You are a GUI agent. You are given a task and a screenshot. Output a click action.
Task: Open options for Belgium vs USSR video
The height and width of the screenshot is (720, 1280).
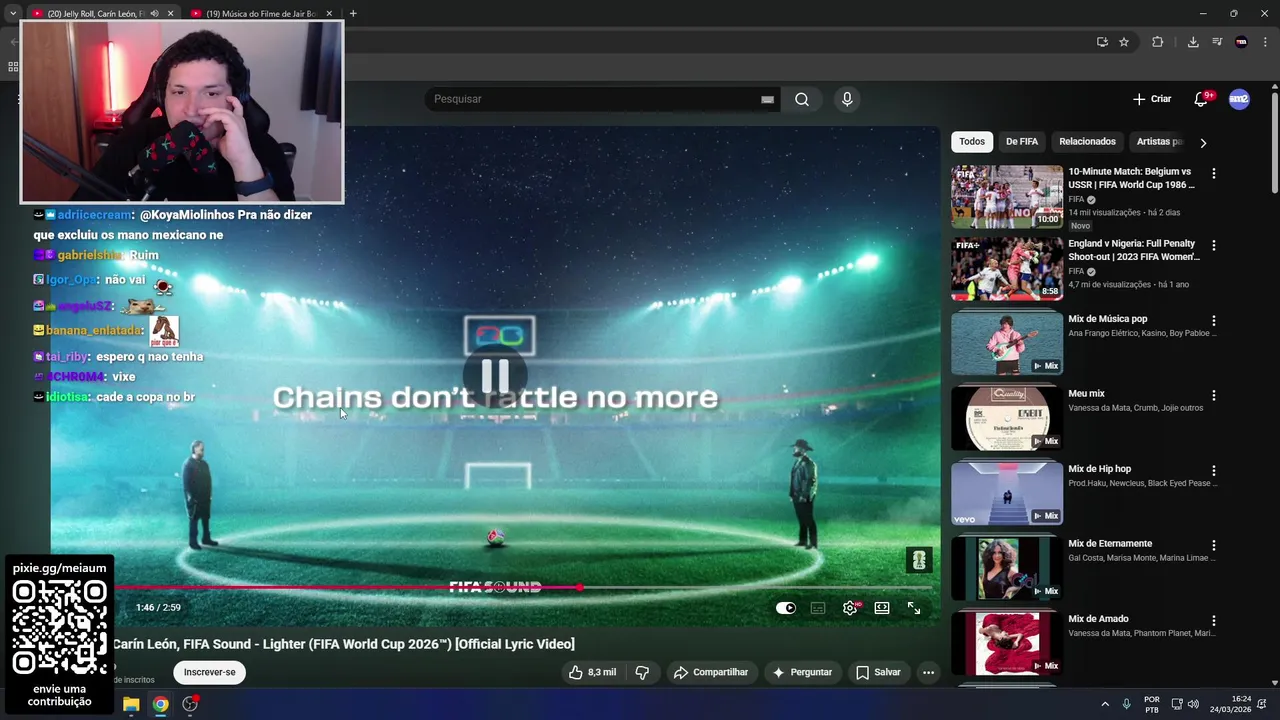1214,173
